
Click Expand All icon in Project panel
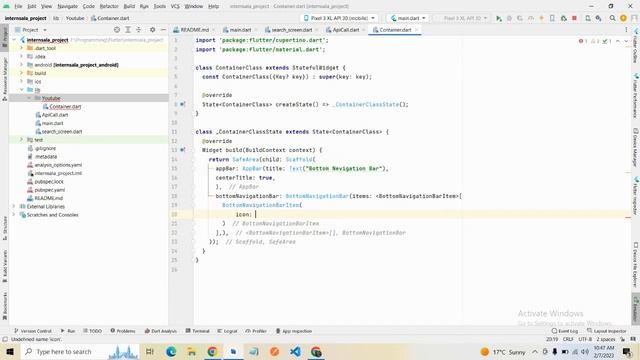click(x=128, y=30)
